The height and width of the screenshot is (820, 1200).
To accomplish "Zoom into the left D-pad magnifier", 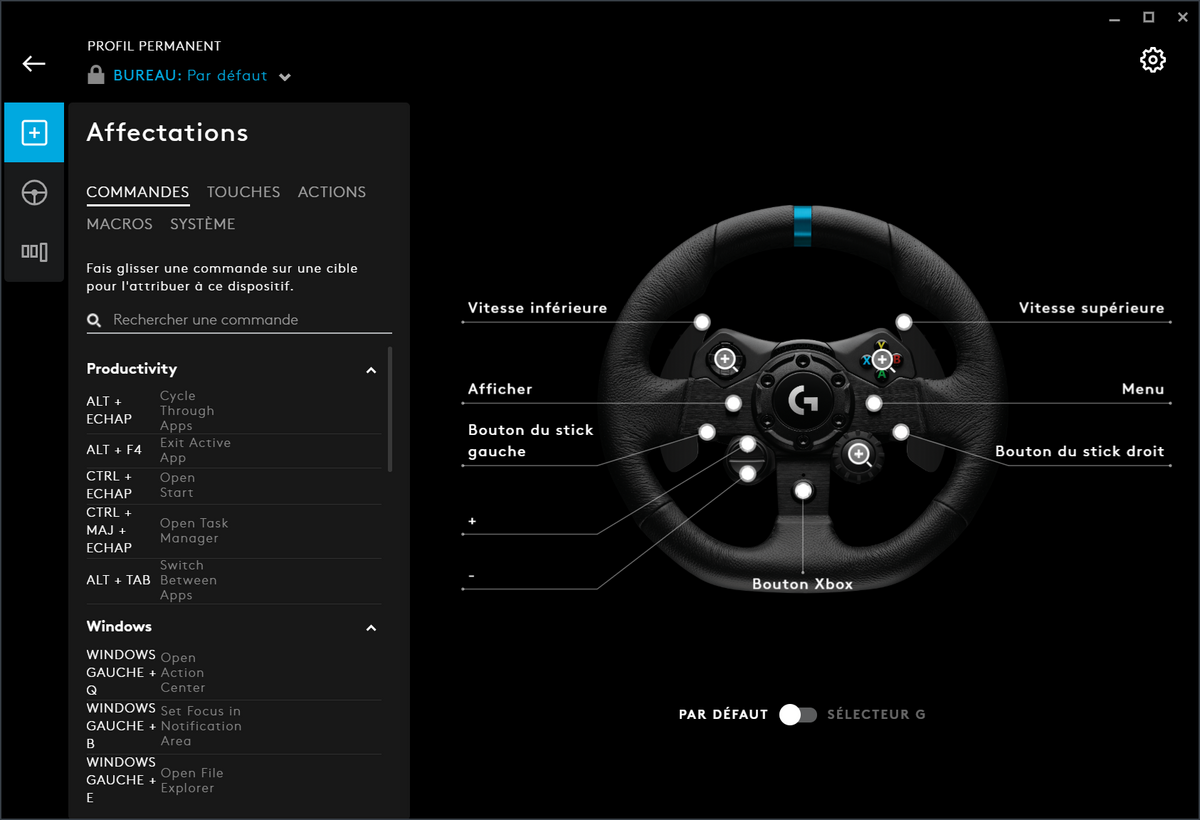I will click(726, 359).
